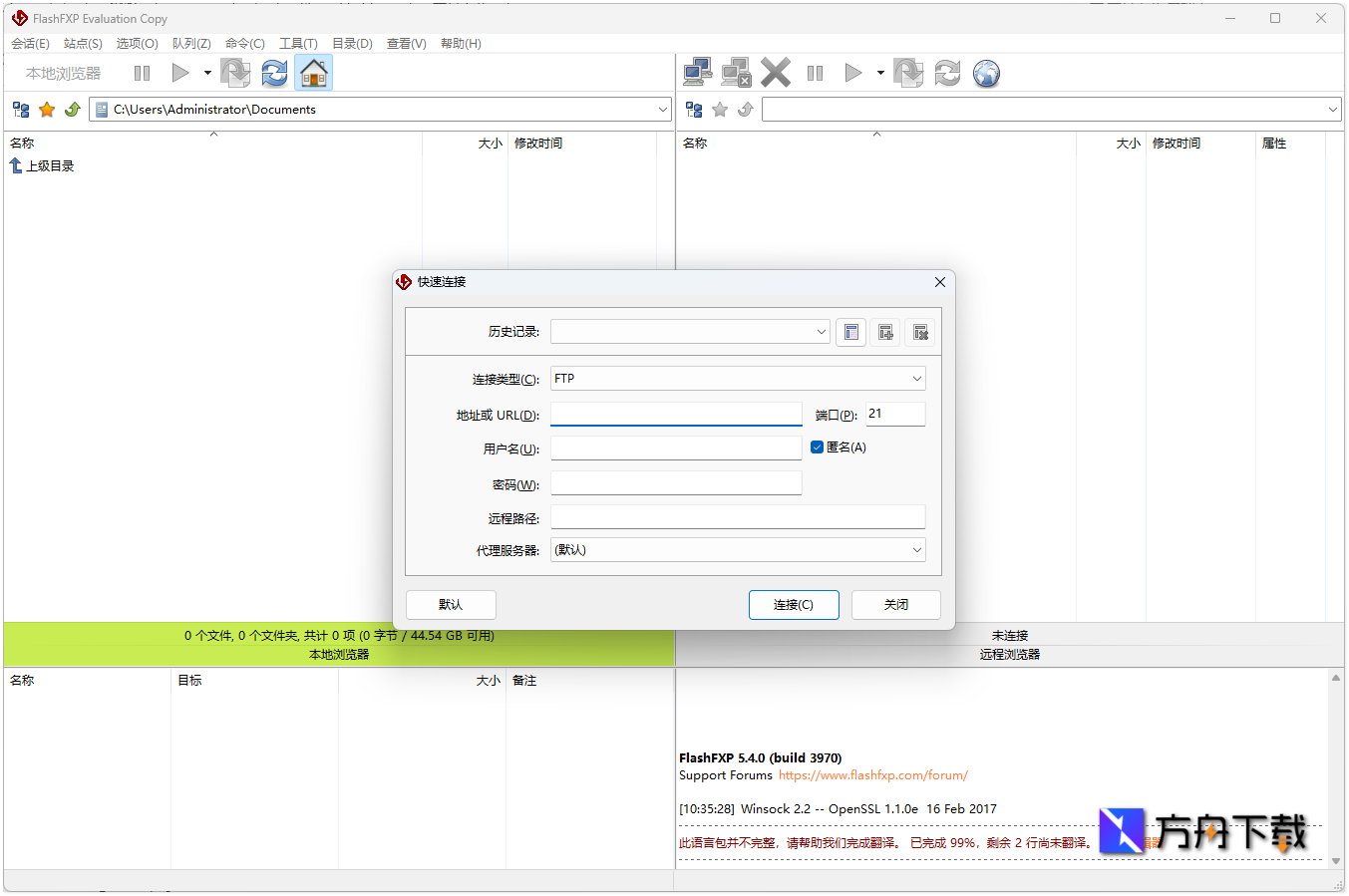Open the 选项(O) menu
This screenshot has height=896, width=1349.
(137, 44)
